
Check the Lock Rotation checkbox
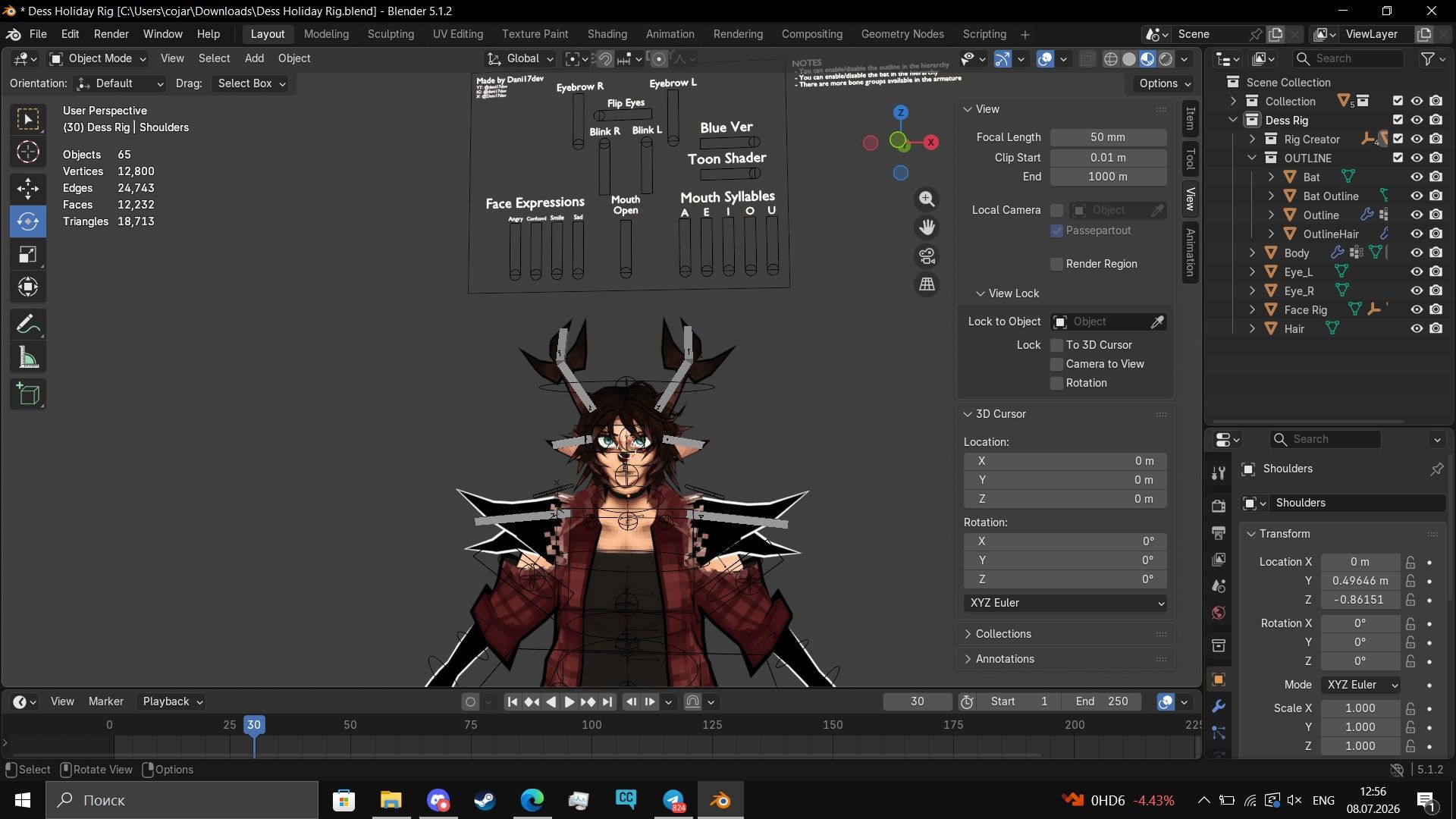tap(1056, 383)
